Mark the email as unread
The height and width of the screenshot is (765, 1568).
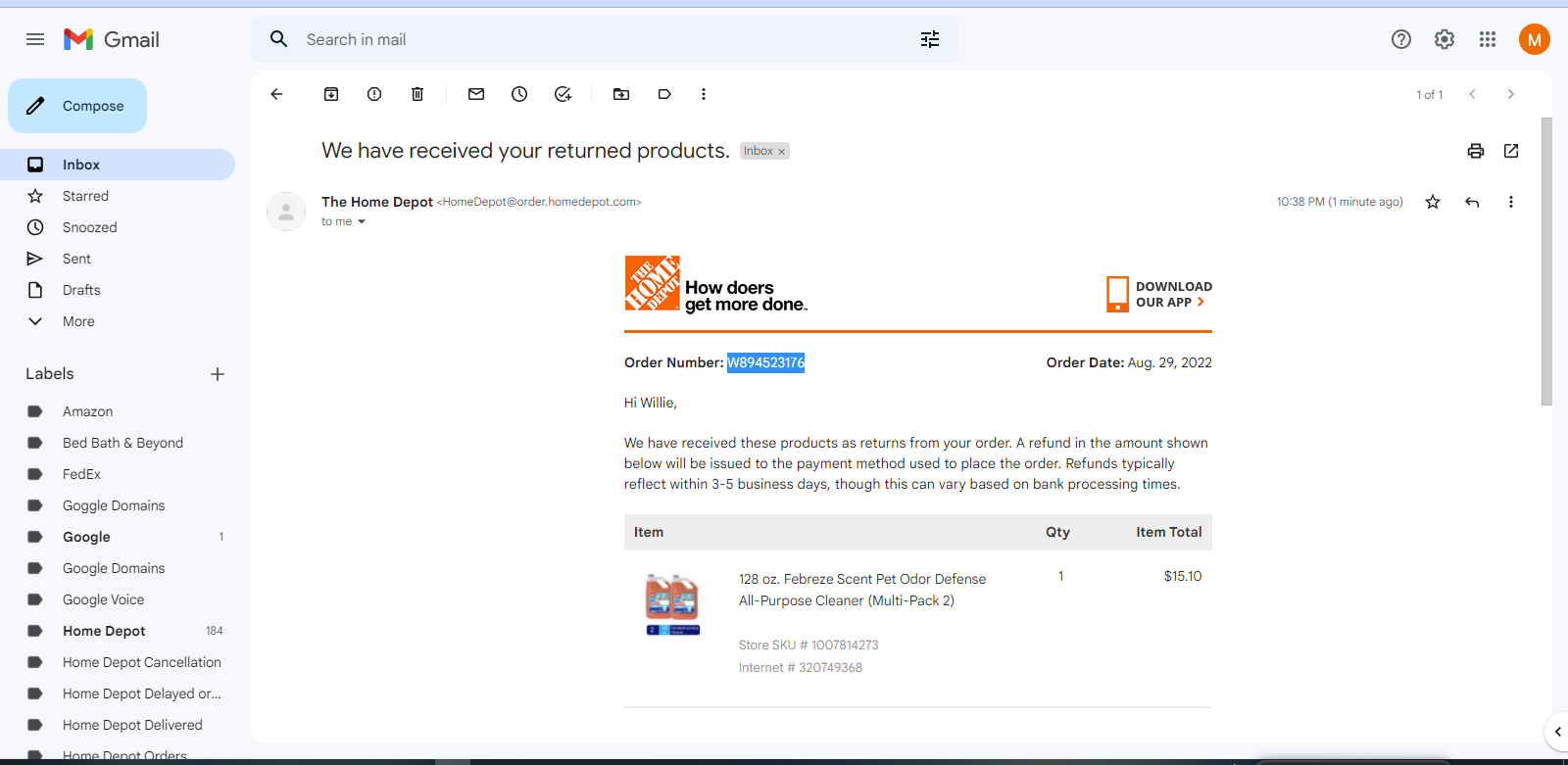(476, 94)
